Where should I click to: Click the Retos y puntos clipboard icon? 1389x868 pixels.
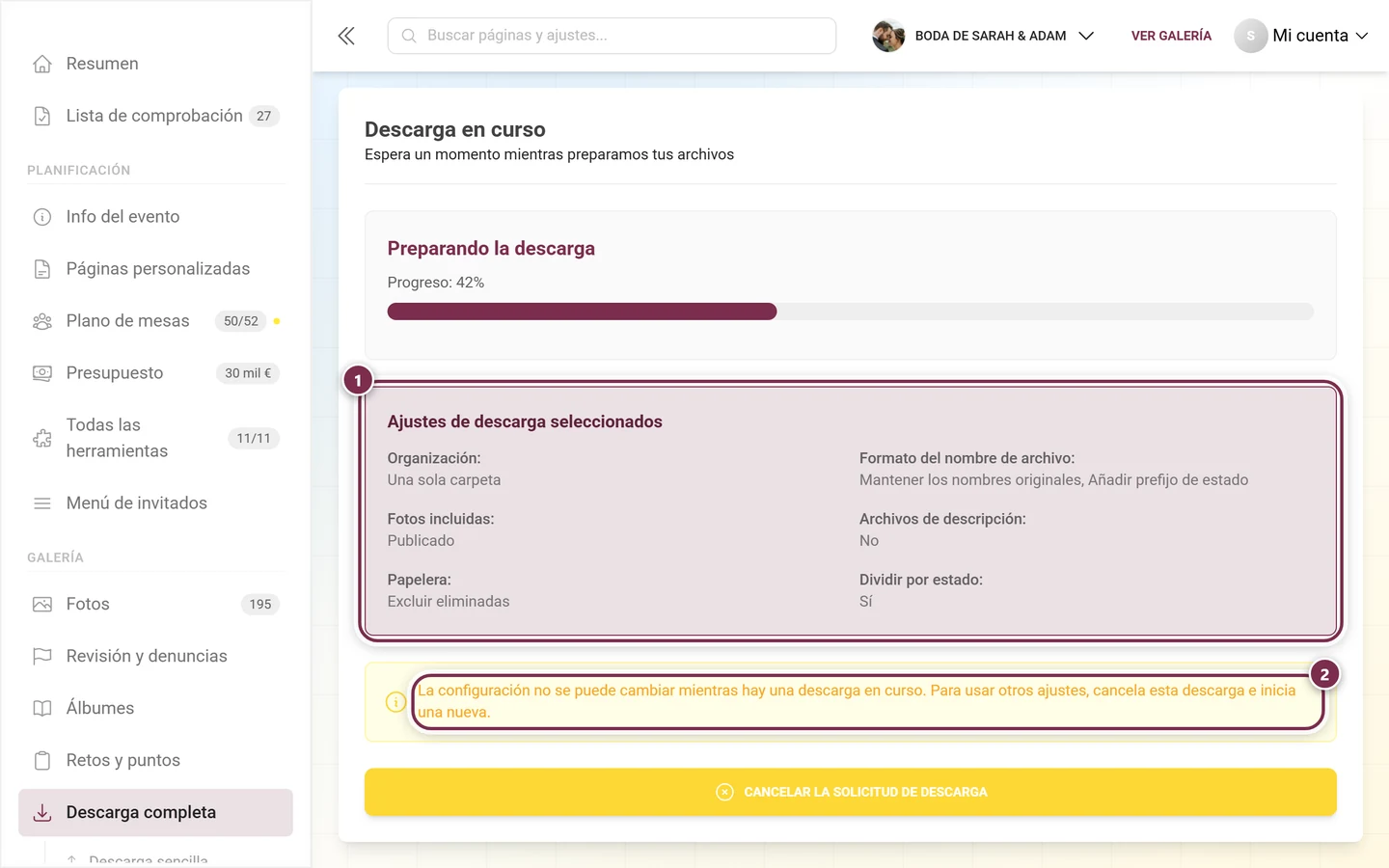[x=42, y=761]
